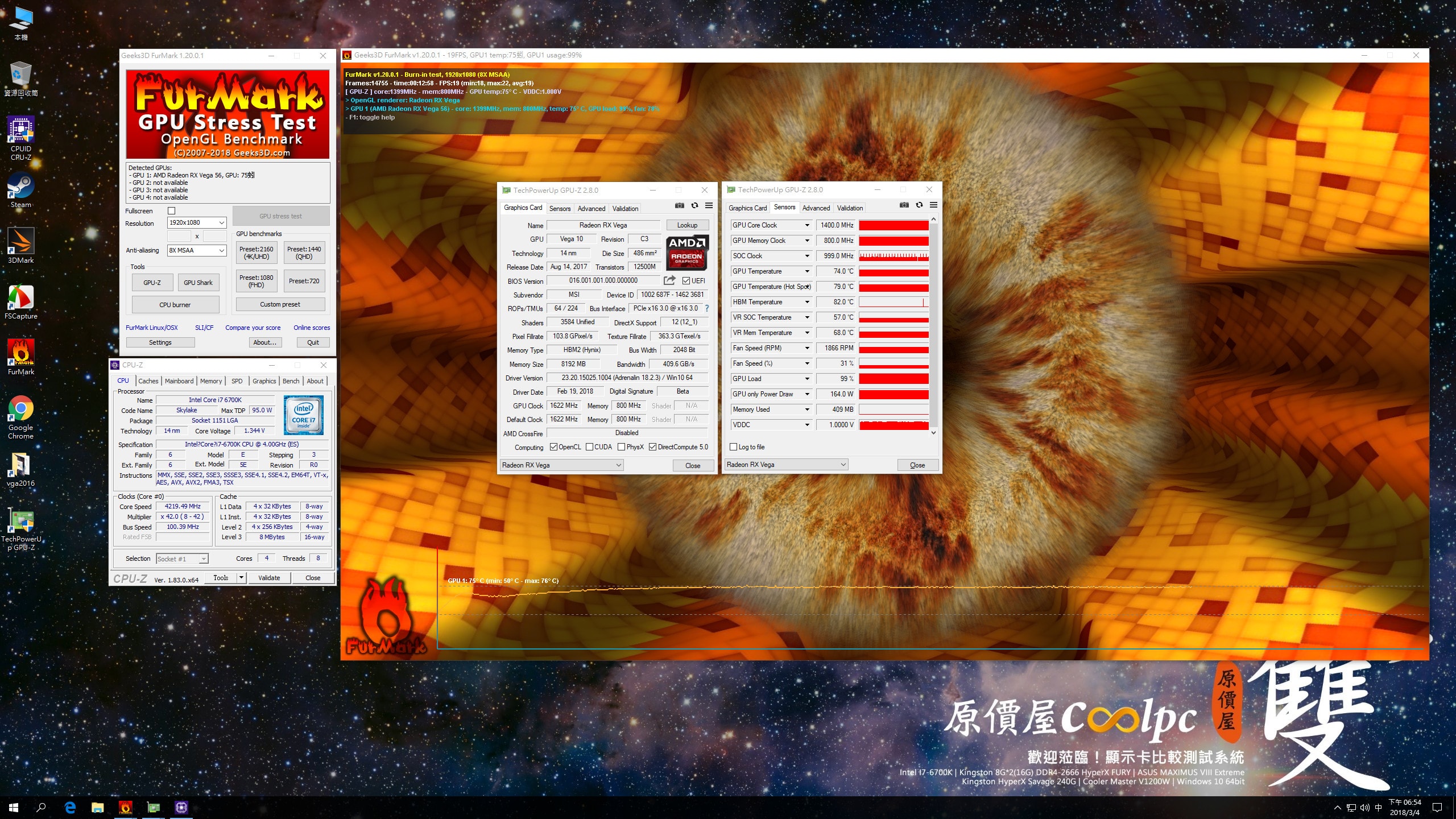Click the Intel Core i7 logo in CPU-Z
This screenshot has height=819, width=1456.
pyautogui.click(x=304, y=415)
